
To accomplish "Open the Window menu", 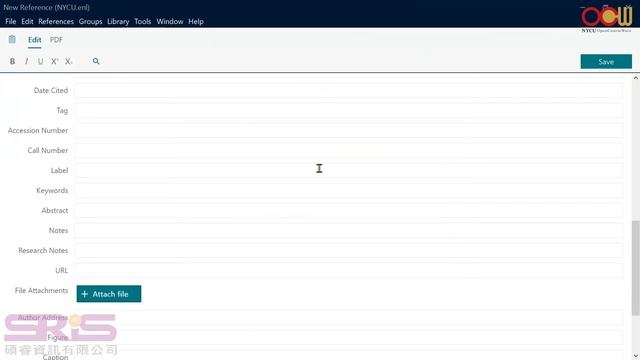I will tap(170, 21).
